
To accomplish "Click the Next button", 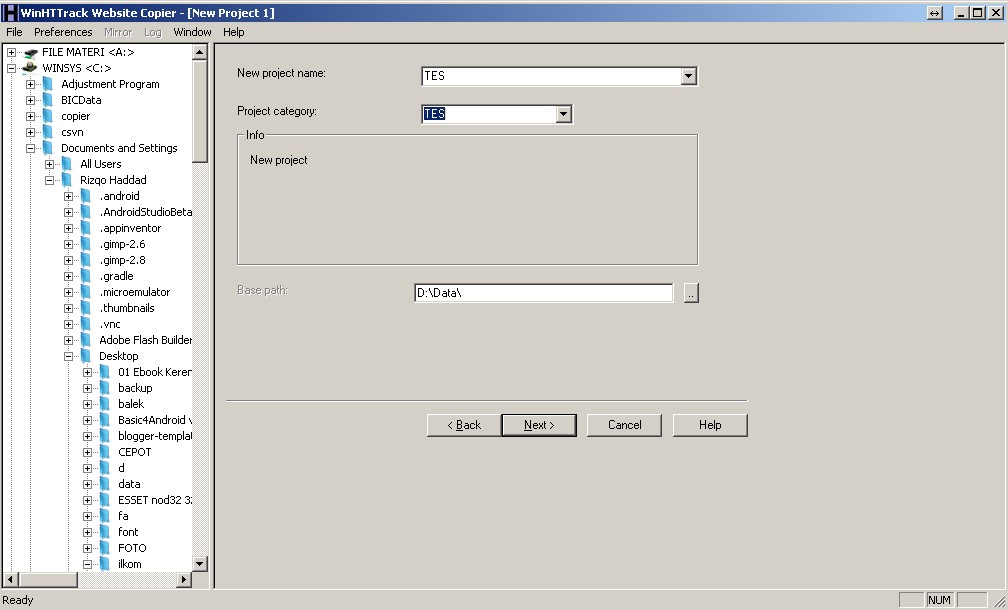I will tap(538, 425).
